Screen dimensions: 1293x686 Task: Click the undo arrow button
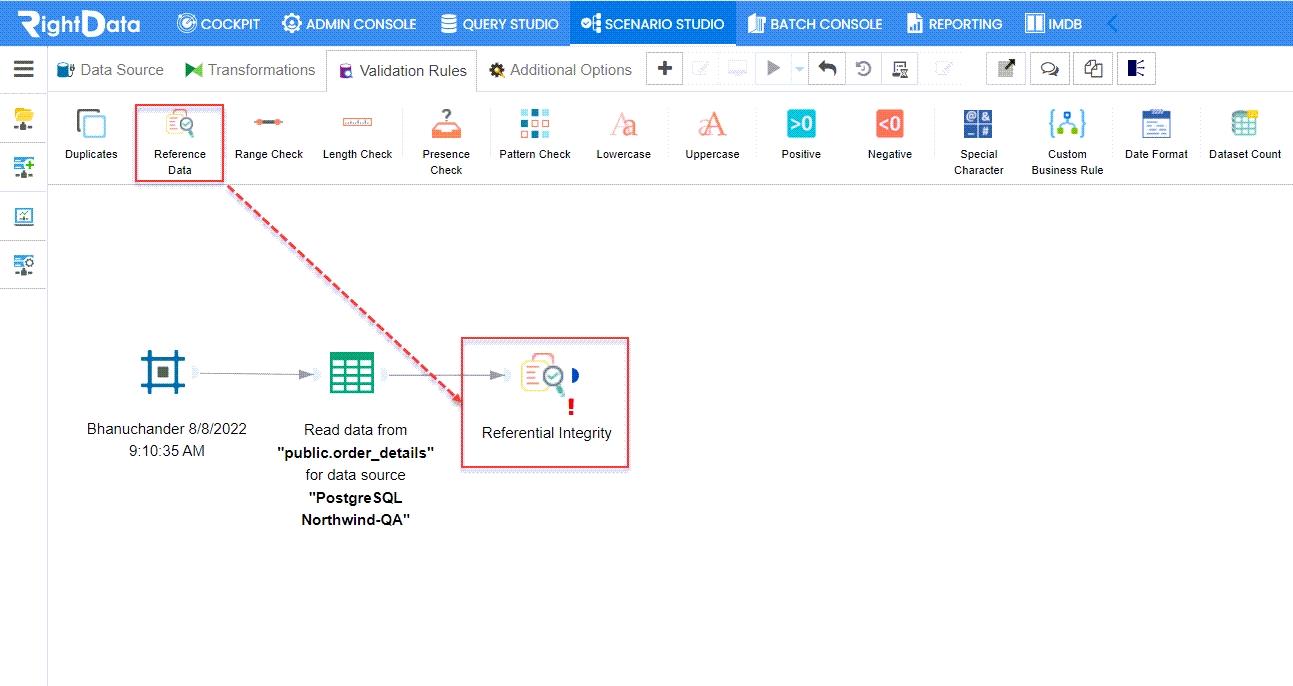827,69
